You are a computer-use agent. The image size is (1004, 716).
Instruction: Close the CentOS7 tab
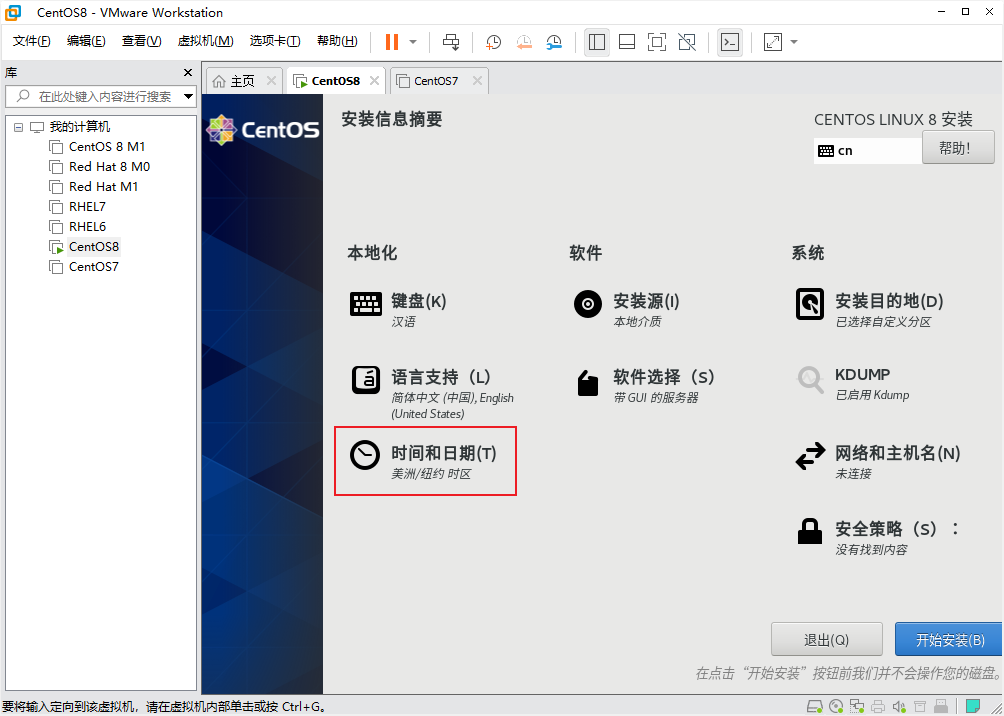(x=477, y=81)
